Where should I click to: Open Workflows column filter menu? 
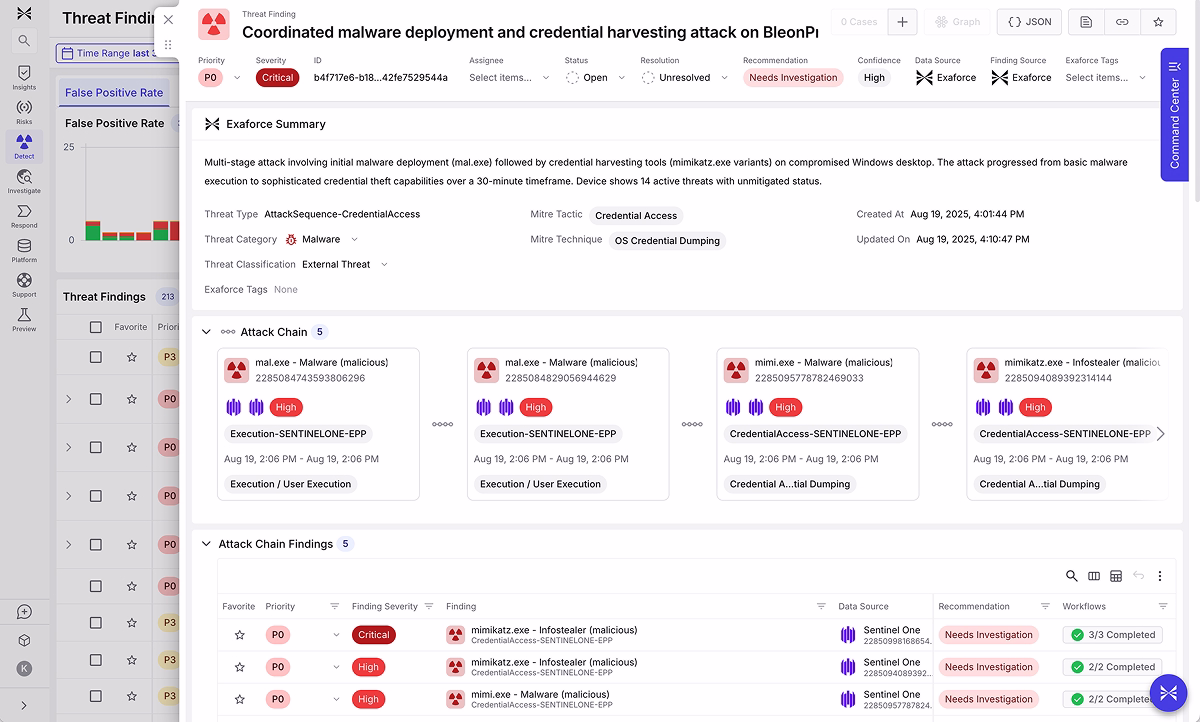coord(1163,606)
